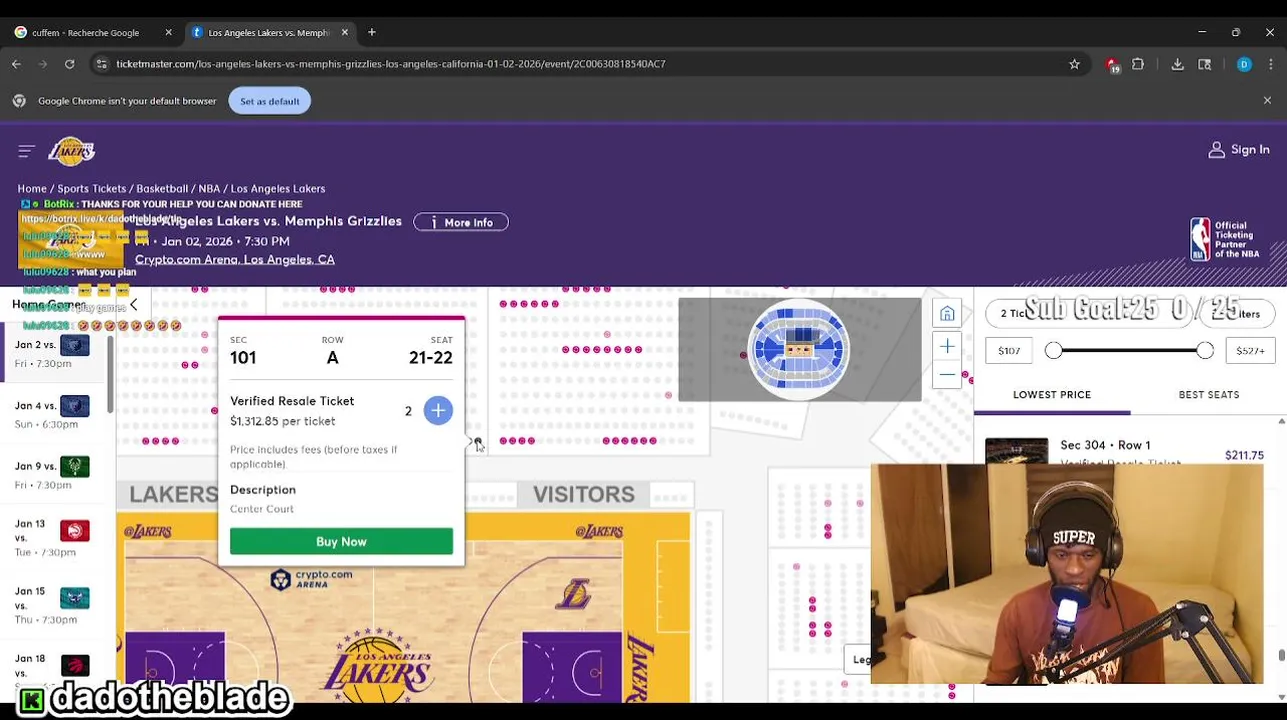Image resolution: width=1287 pixels, height=720 pixels.
Task: Open Chrome extensions puzzle icon
Action: 1138,64
